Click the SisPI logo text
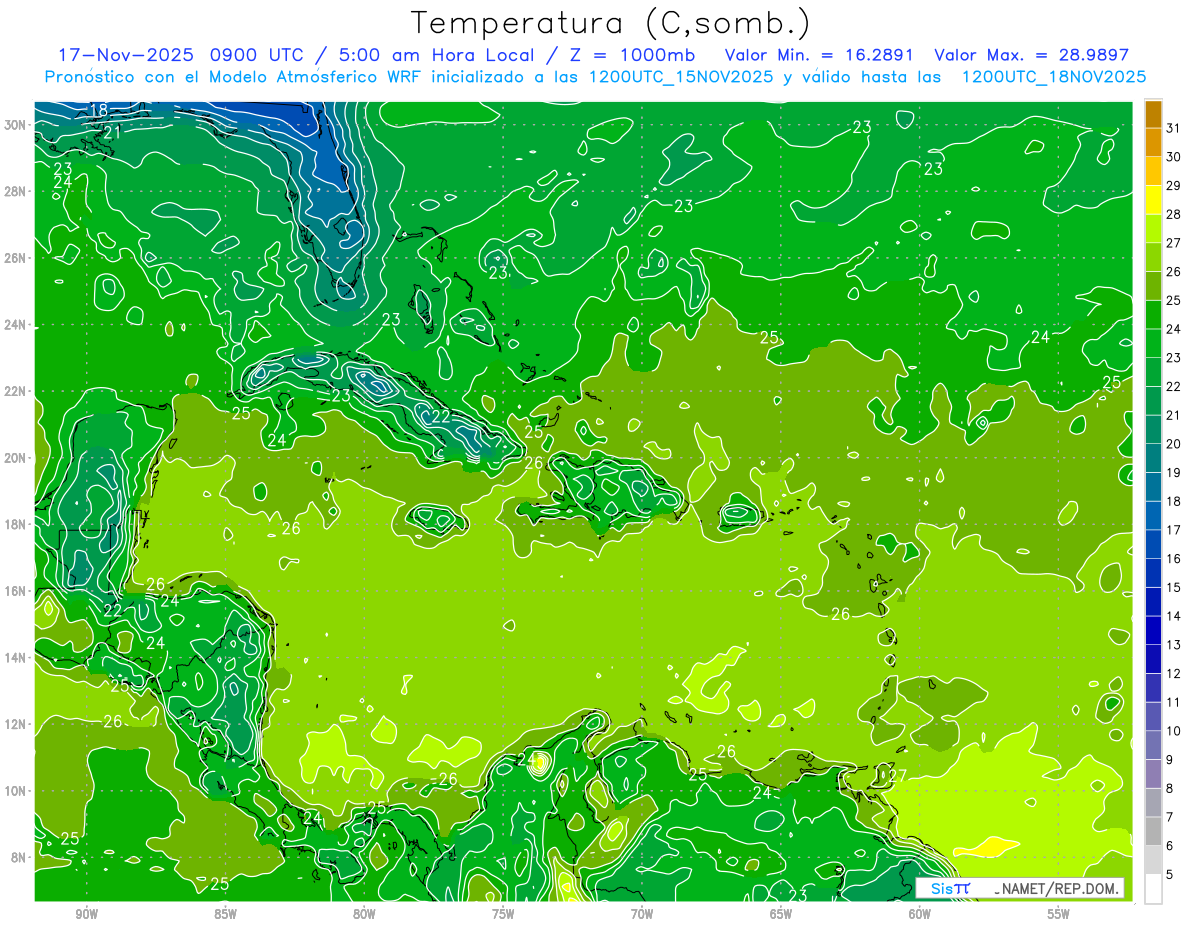This screenshot has height=927, width=1200. click(x=950, y=888)
